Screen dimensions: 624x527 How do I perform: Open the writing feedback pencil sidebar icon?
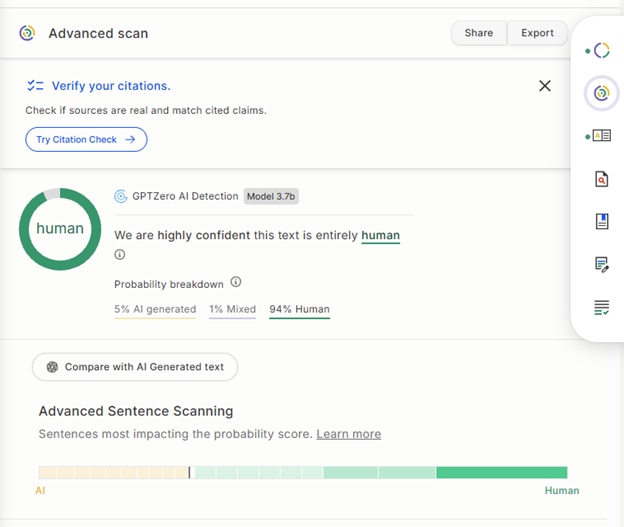point(602,264)
